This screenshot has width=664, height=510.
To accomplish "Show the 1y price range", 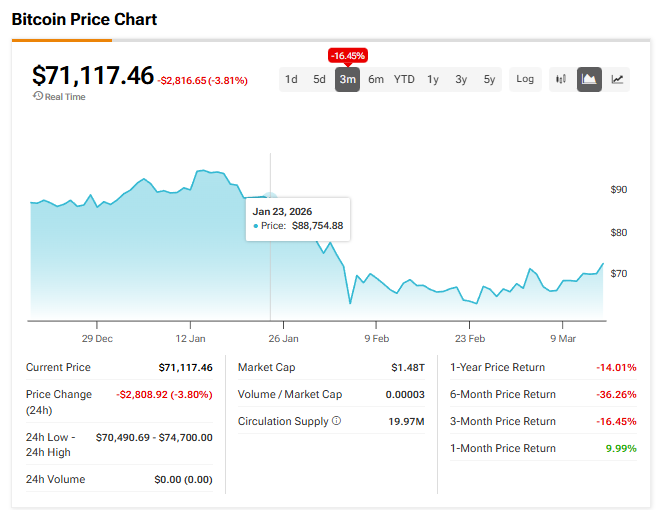I will click(433, 79).
